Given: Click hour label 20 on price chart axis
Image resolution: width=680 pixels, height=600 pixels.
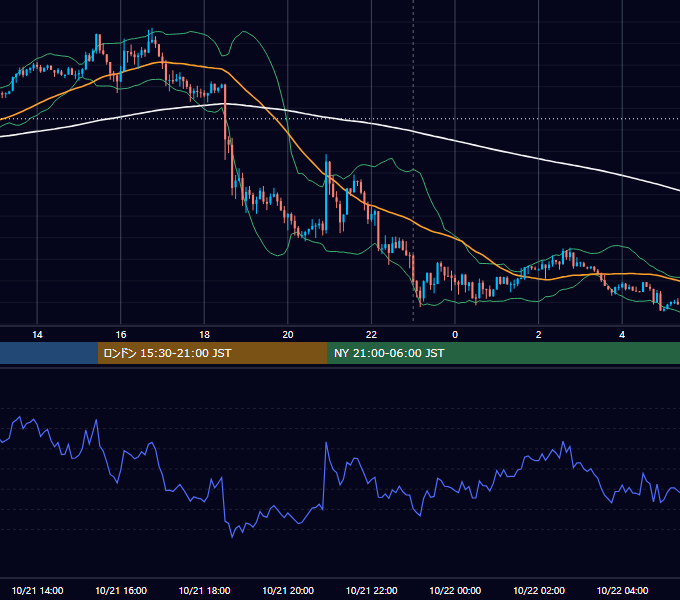Looking at the screenshot, I should pos(288,335).
